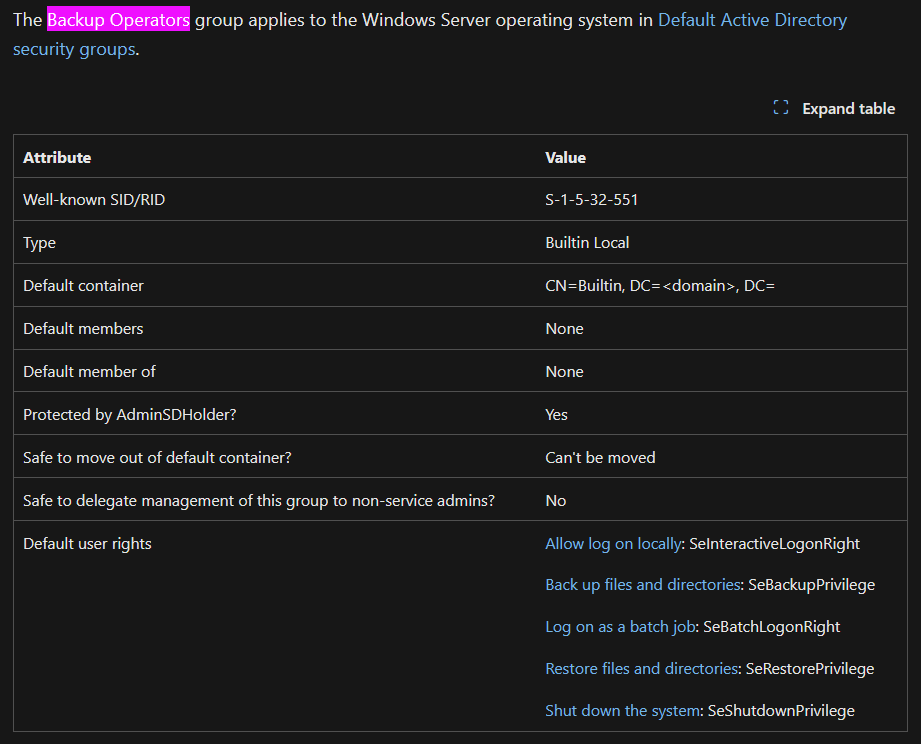Screen dimensions: 921x744
Task: Select the CN=Builtin, DC=<domain> value
Action: point(660,285)
